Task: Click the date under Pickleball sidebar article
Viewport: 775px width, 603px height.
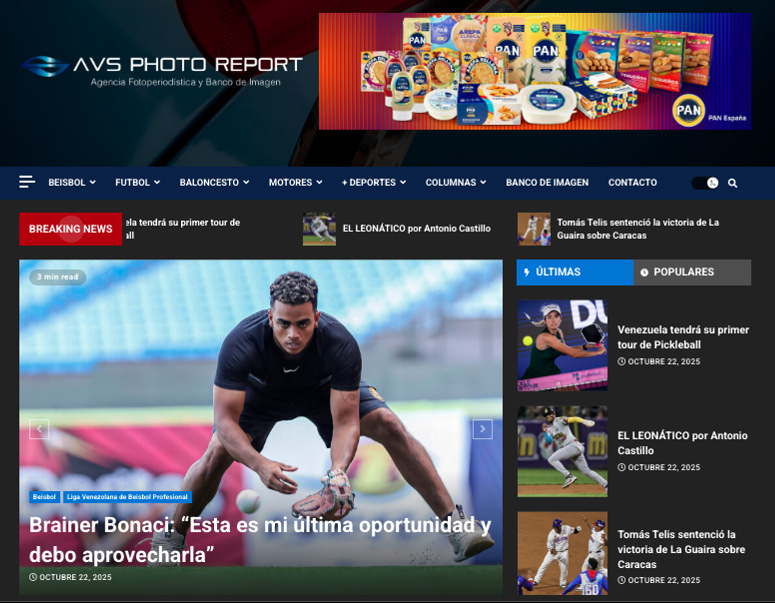Action: click(x=659, y=361)
